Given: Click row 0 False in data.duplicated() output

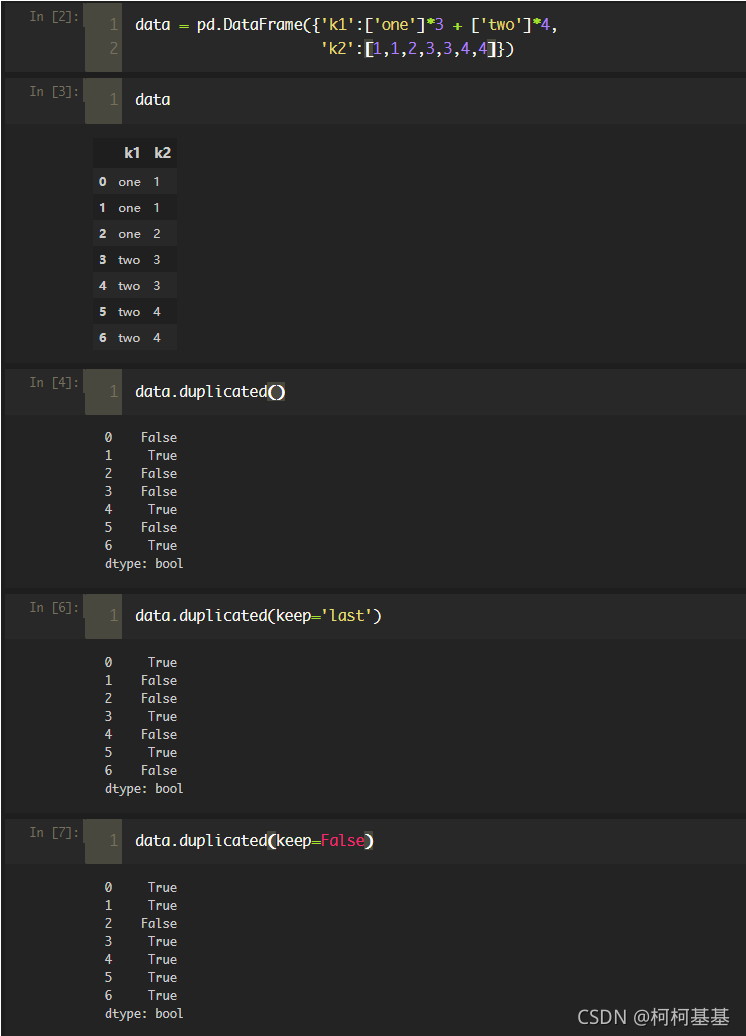Looking at the screenshot, I should point(159,437).
